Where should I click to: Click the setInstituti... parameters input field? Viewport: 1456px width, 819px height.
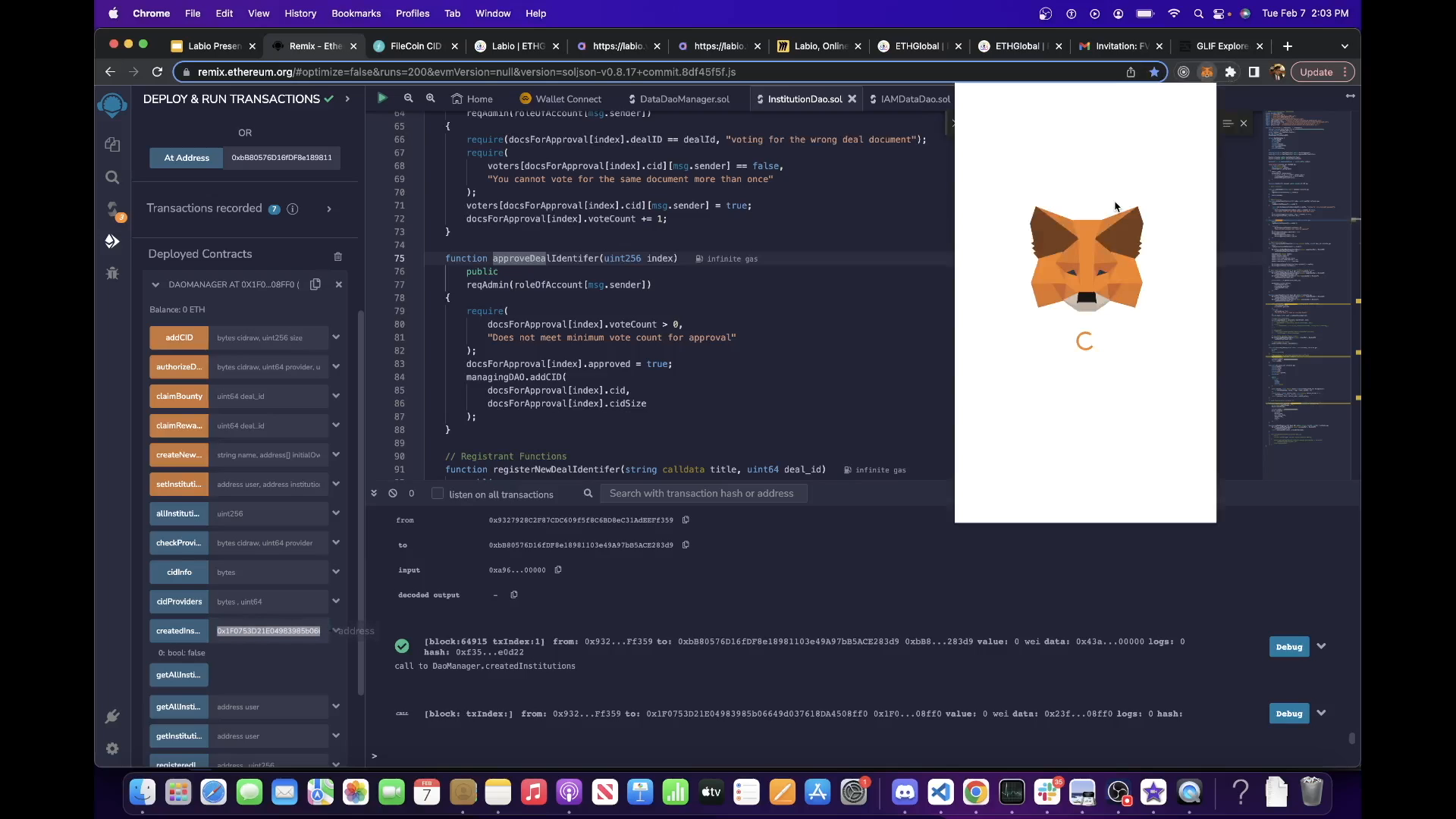click(268, 484)
